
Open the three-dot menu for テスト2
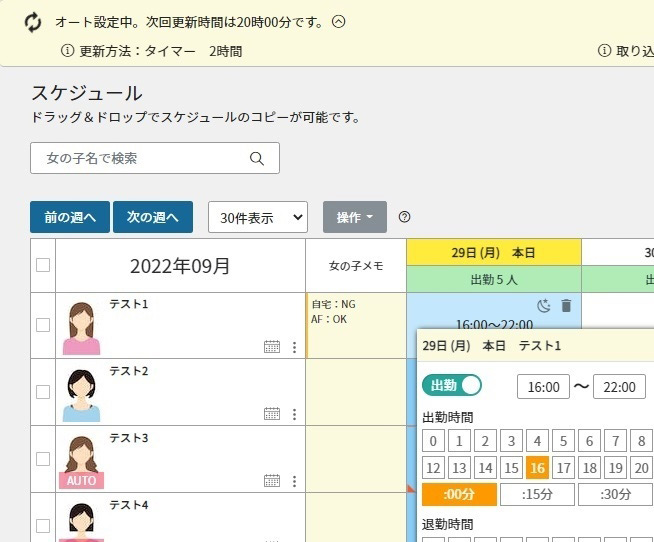(294, 413)
